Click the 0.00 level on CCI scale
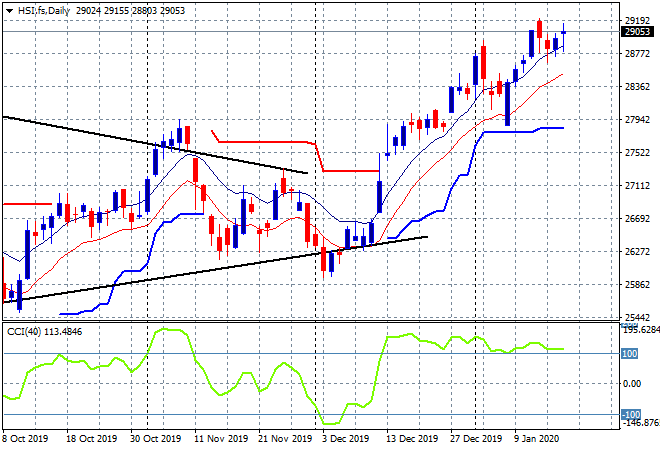Viewport: 660px width, 450px height. 632,383
